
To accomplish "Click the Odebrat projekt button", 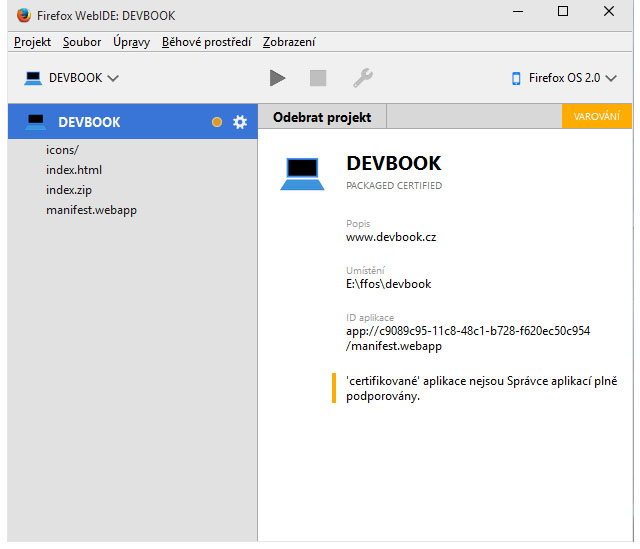I will coord(322,117).
